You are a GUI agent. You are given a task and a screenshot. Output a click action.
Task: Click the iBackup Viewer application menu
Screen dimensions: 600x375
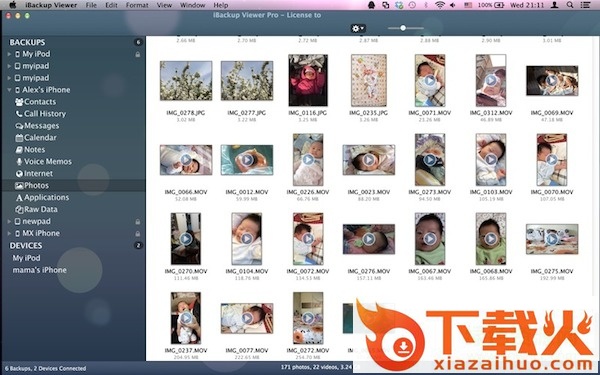pyautogui.click(x=51, y=5)
